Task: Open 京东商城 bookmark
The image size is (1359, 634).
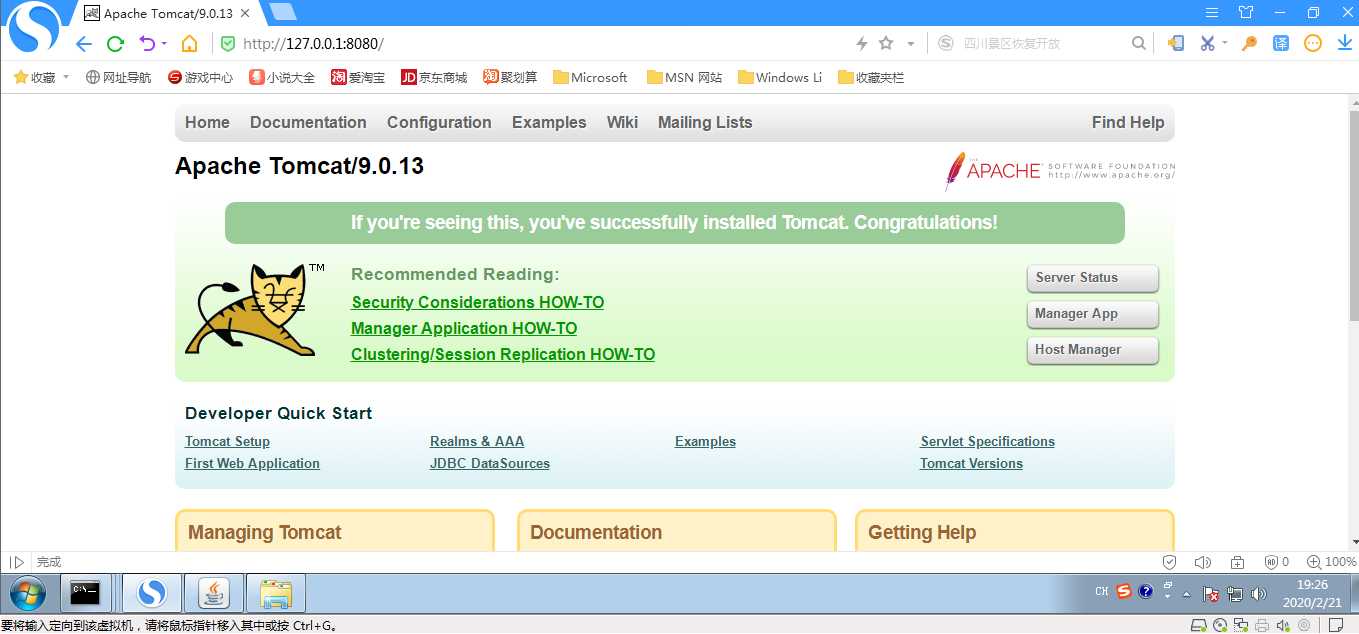Action: coord(434,77)
